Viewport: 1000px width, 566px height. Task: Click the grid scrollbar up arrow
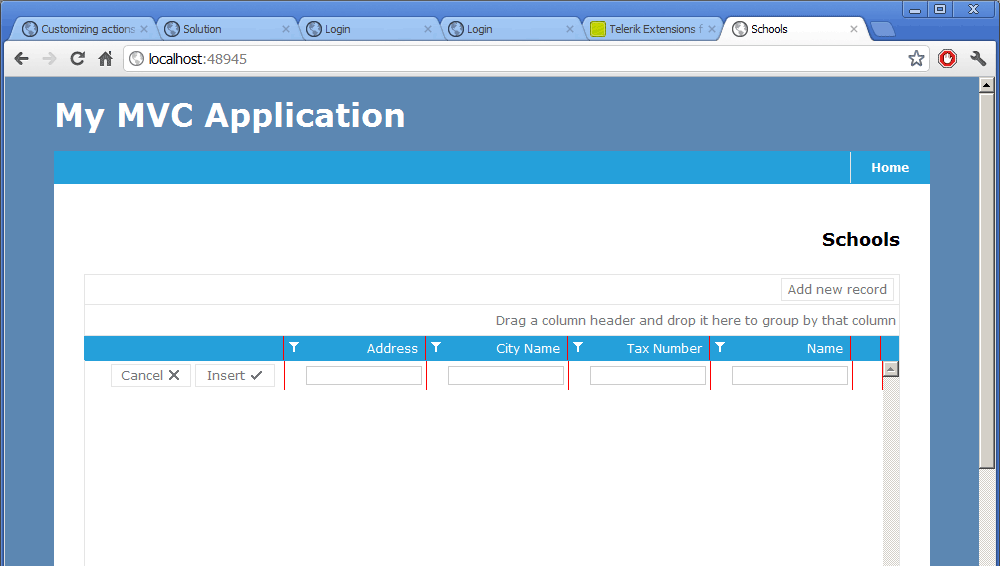[890, 369]
